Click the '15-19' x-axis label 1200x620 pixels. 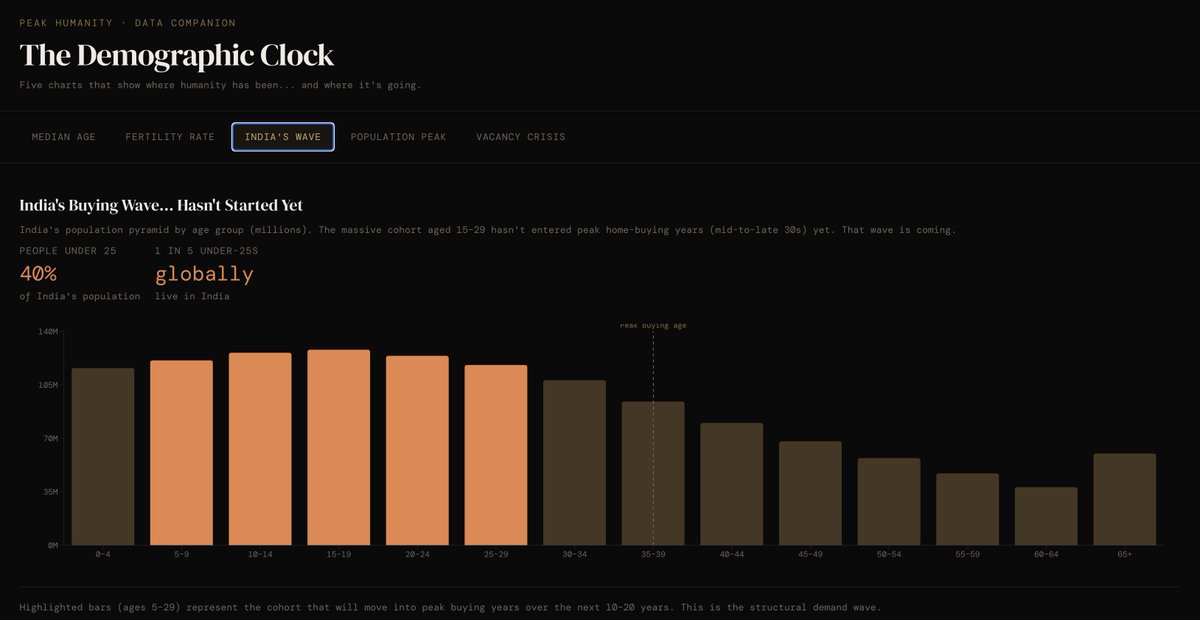coord(339,554)
